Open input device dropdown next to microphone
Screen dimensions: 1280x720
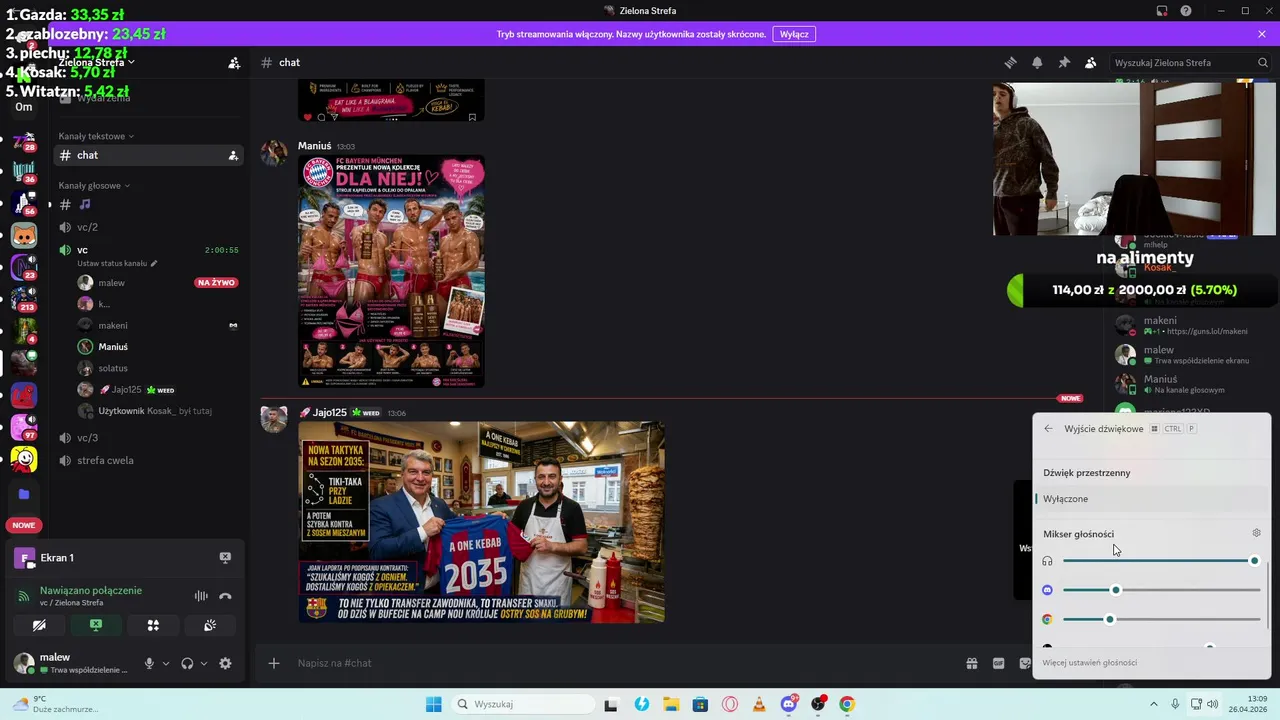(x=166, y=663)
